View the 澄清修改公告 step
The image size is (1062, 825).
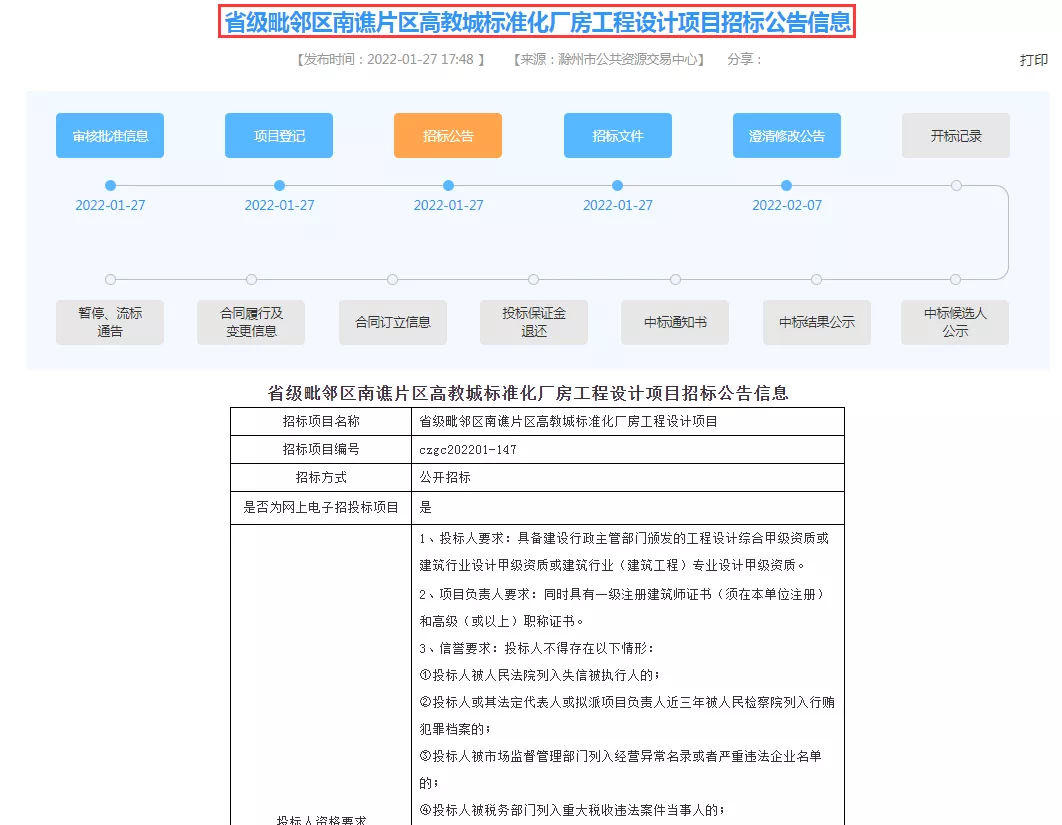[786, 136]
